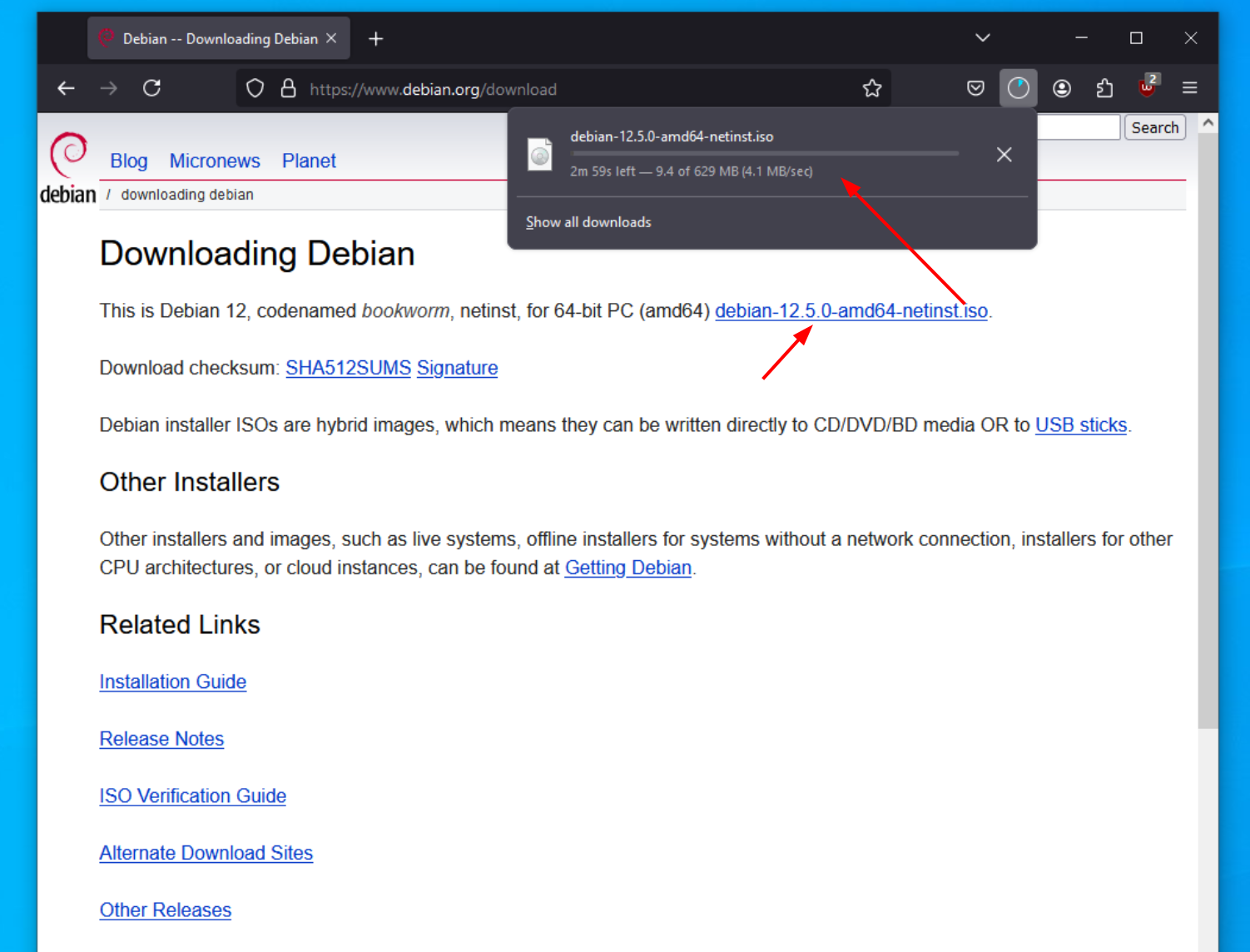Click the uBlock Origin extension icon

tap(1148, 87)
